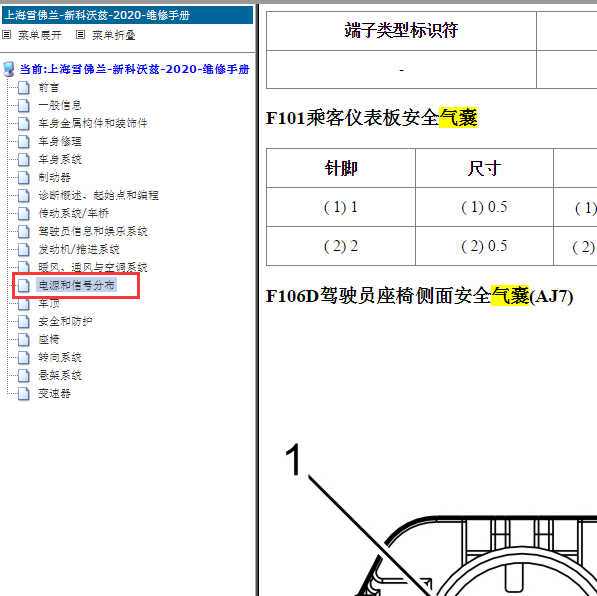Screen dimensions: 597x596
Task: Select 传动系统/车桥 chapter
Action: (x=73, y=213)
